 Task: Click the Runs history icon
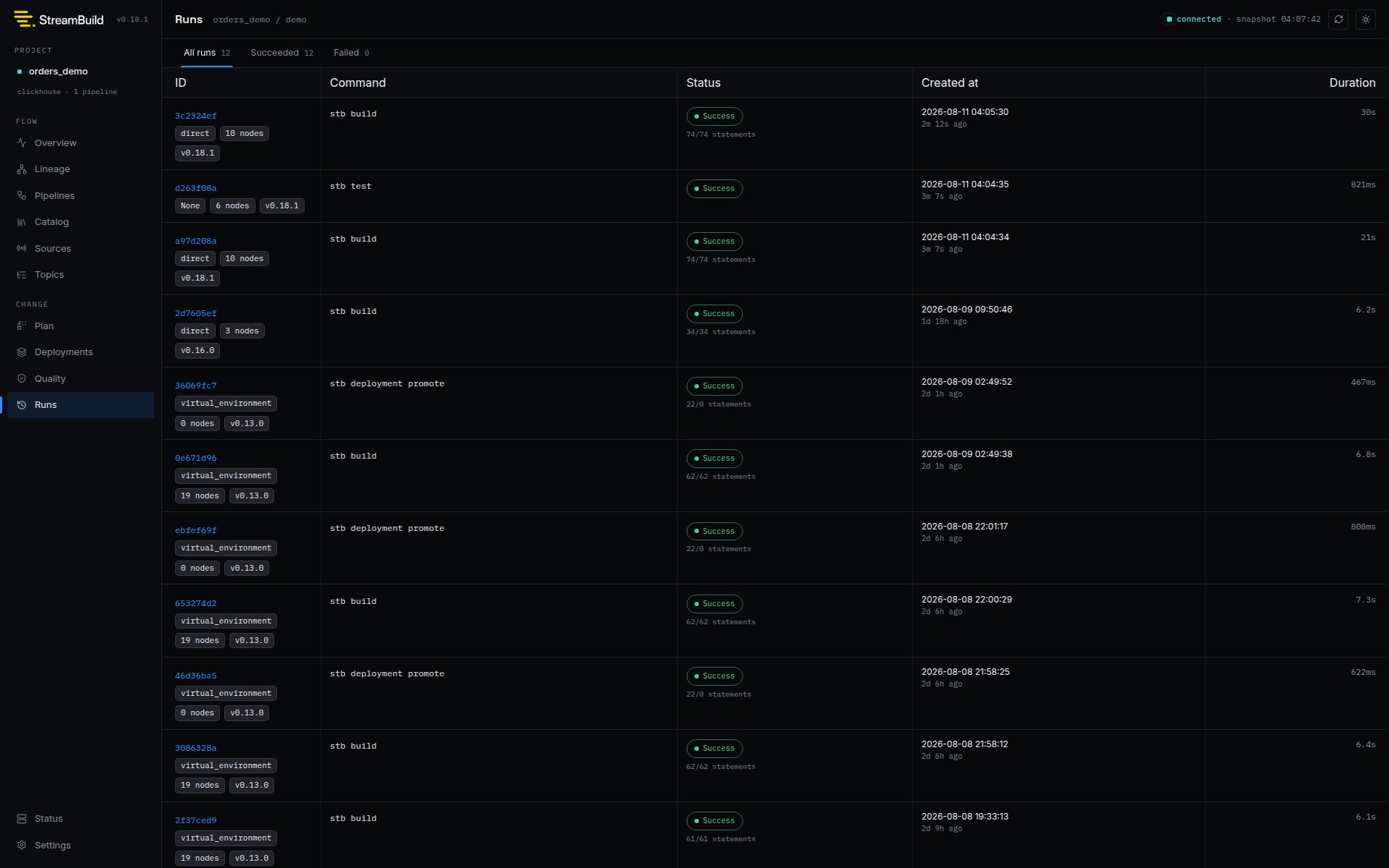pos(22,405)
